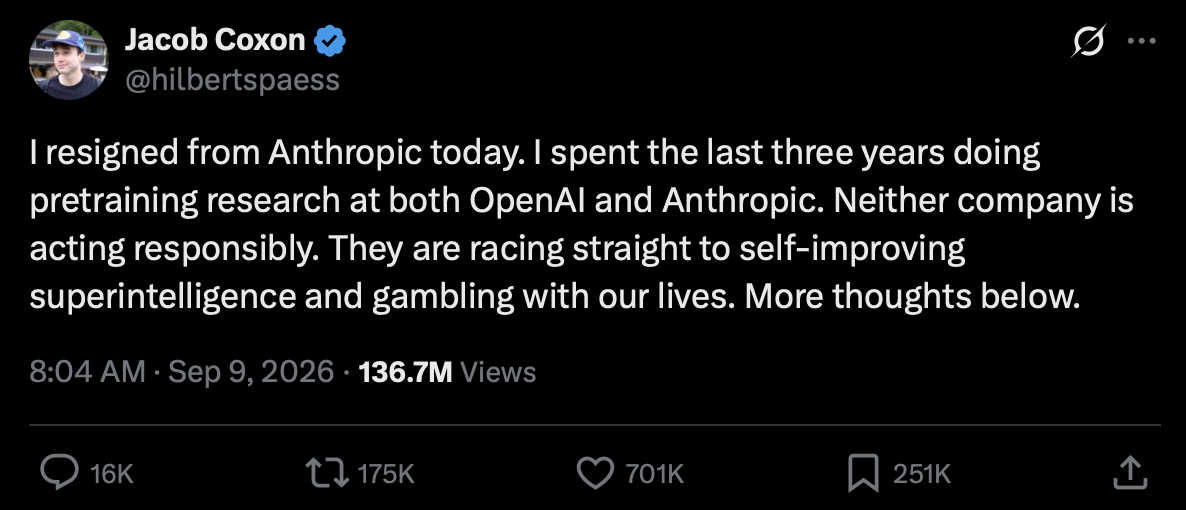This screenshot has height=510, width=1186.
Task: Click the 251K bookmarks count
Action: tap(921, 474)
